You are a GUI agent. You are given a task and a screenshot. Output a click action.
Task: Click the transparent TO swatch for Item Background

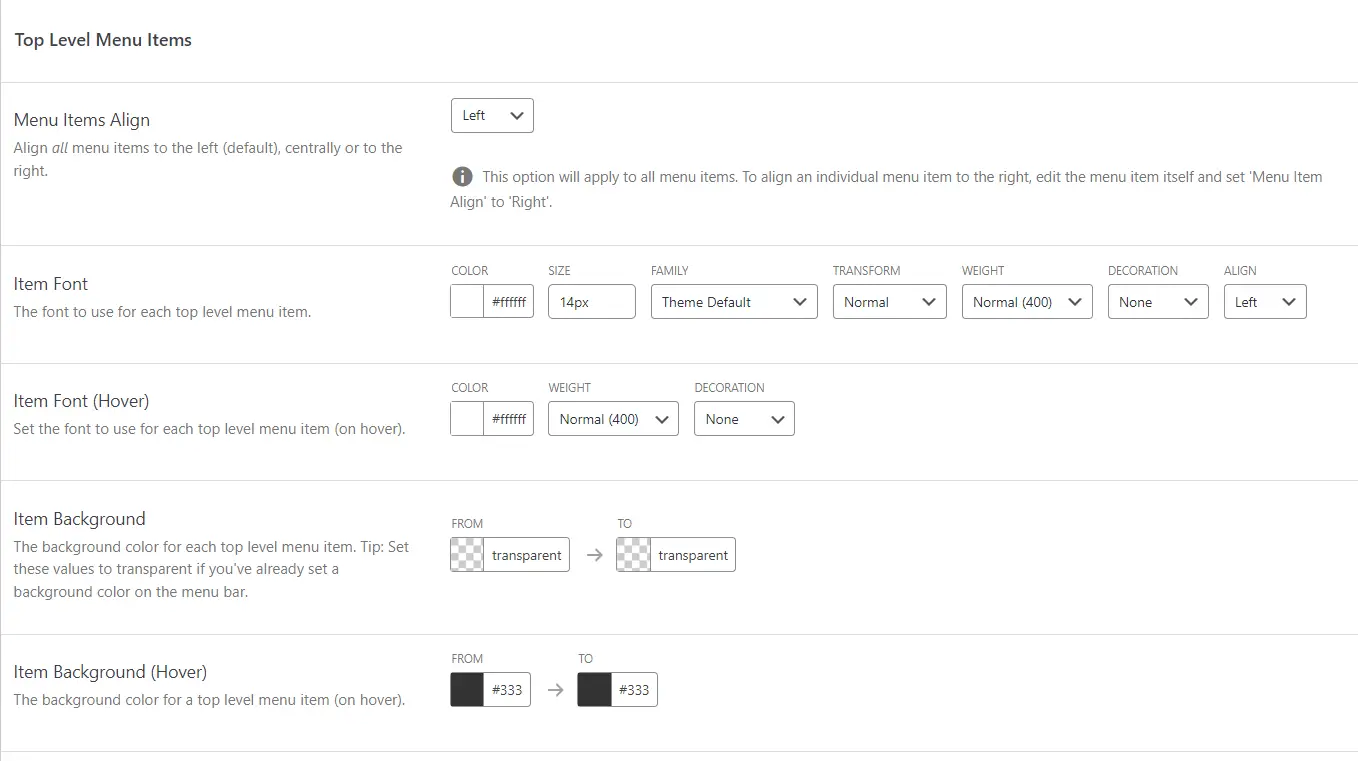coord(634,555)
